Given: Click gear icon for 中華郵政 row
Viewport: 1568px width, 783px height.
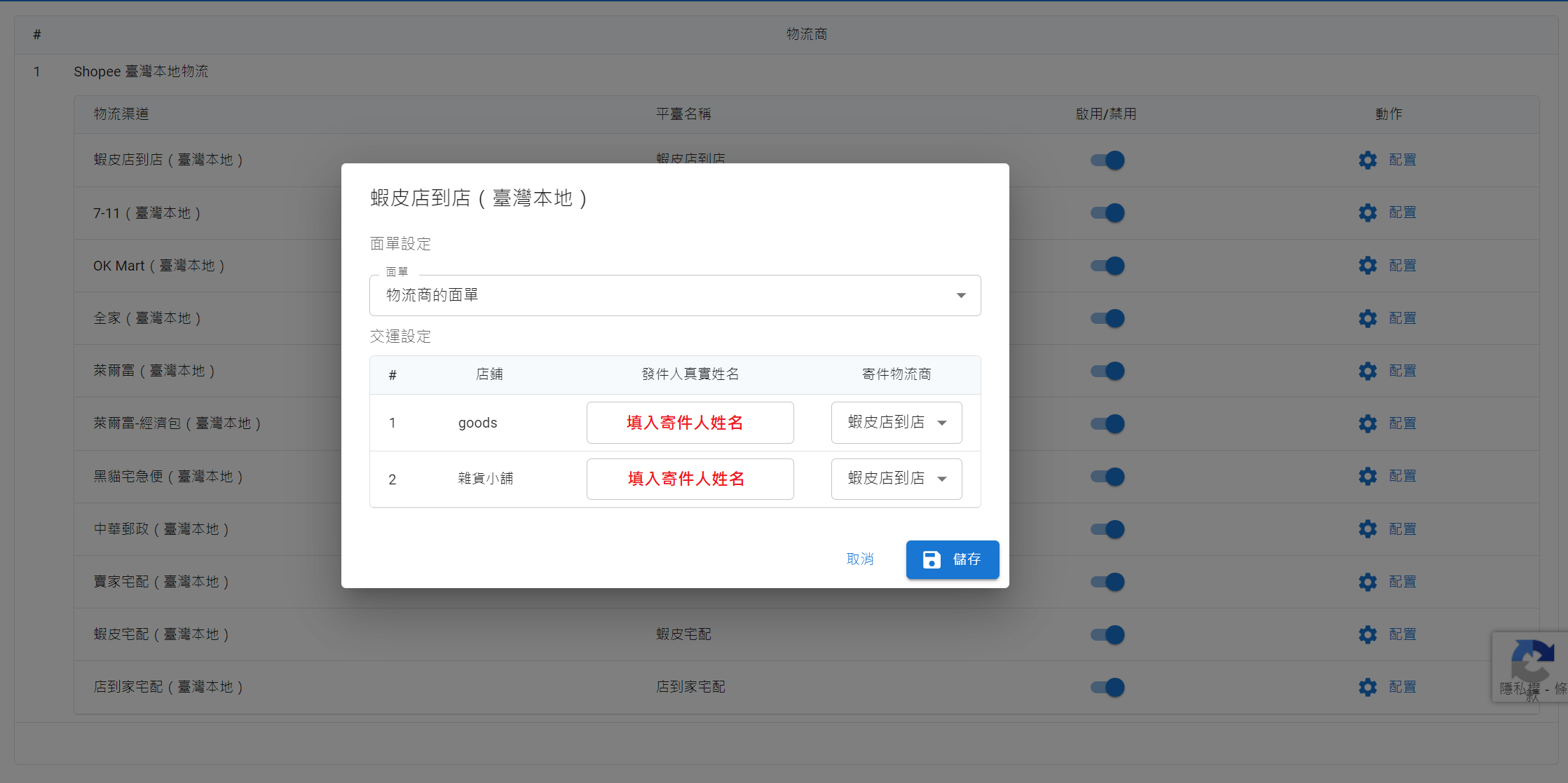Looking at the screenshot, I should [x=1368, y=529].
